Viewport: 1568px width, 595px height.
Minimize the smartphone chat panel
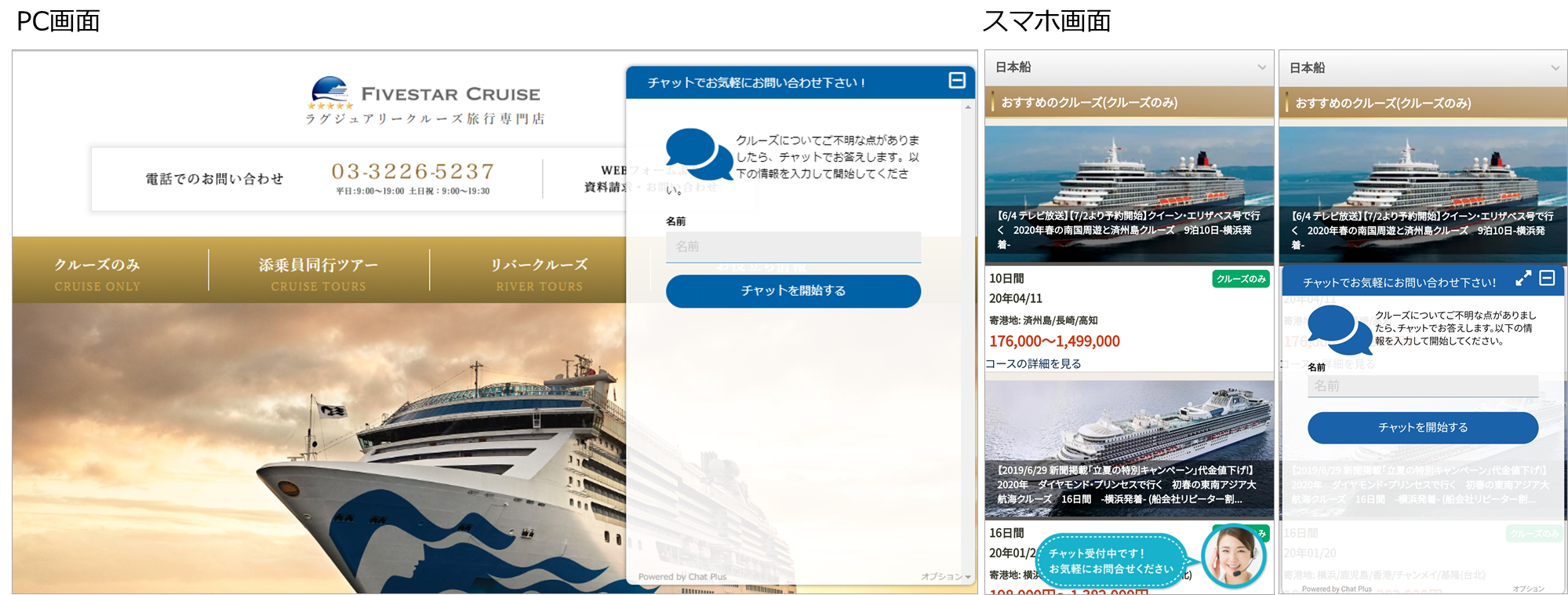click(x=1547, y=278)
